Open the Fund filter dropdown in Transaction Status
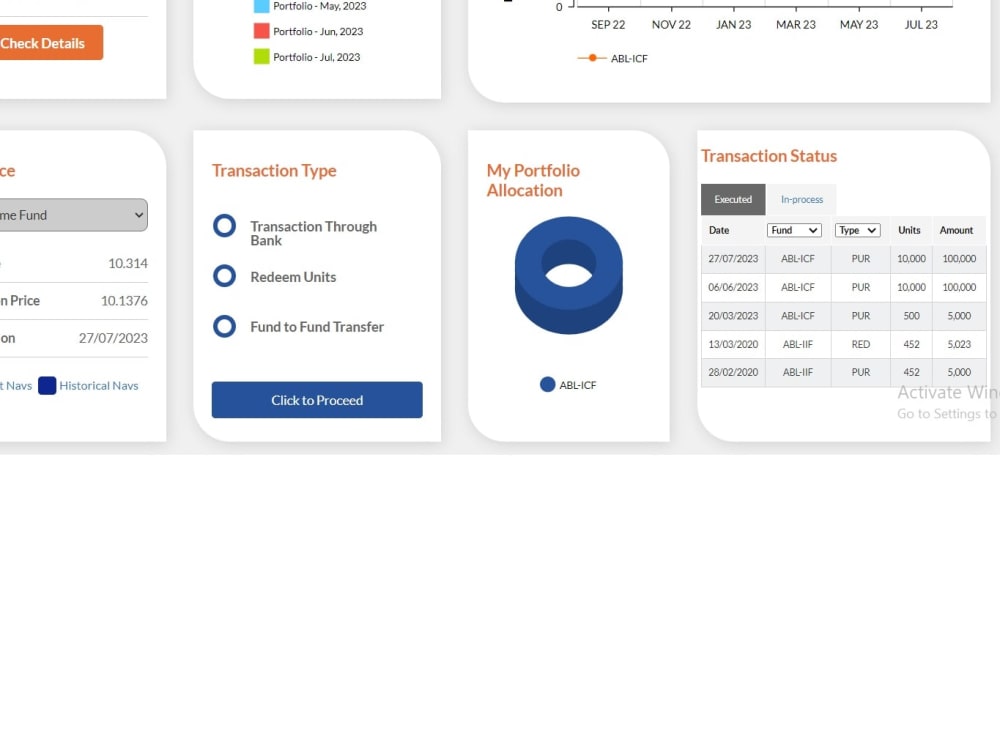This screenshot has height=750, width=1000. click(793, 230)
